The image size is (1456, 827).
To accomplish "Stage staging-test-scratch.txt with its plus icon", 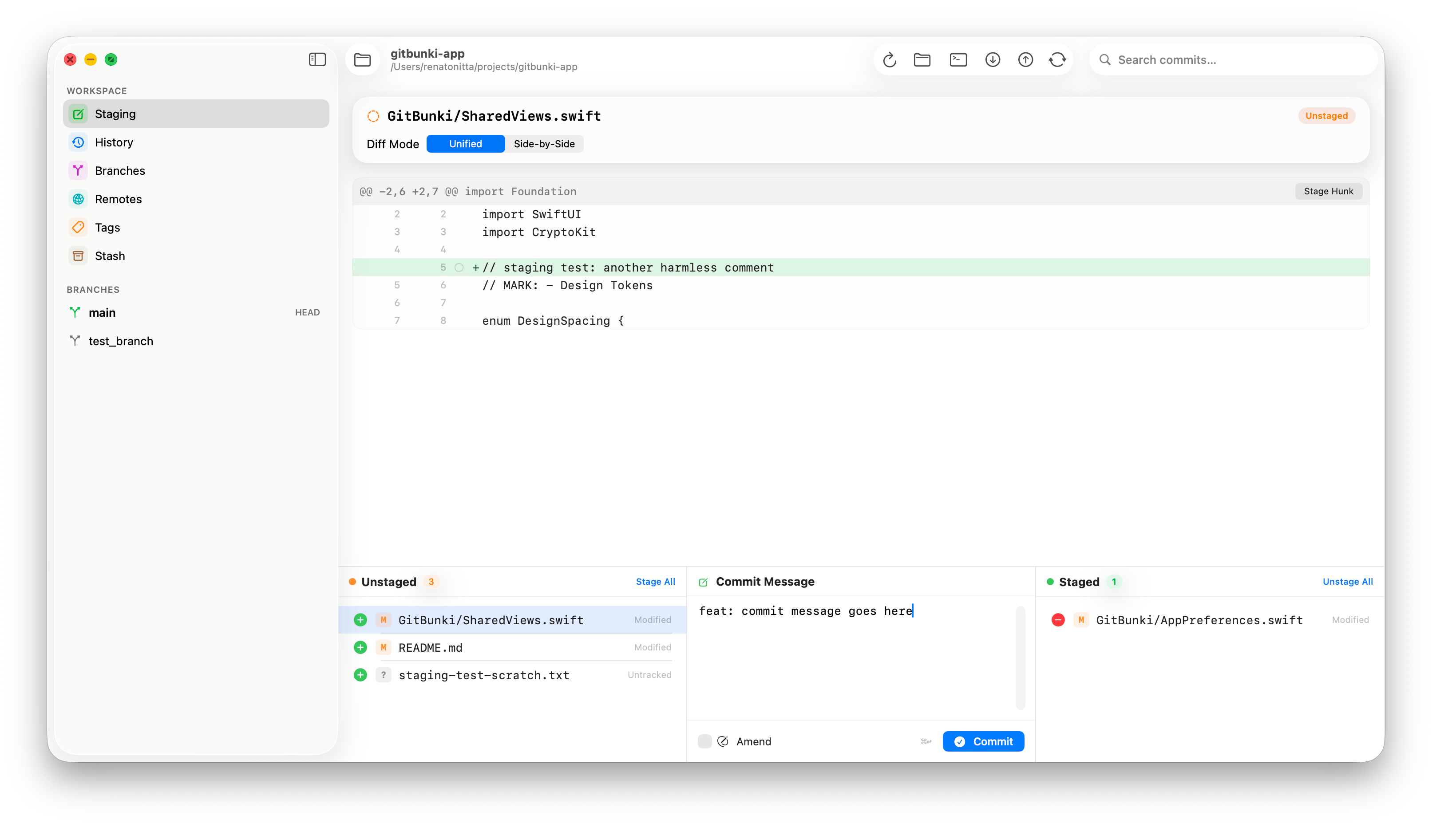I will pos(360,675).
